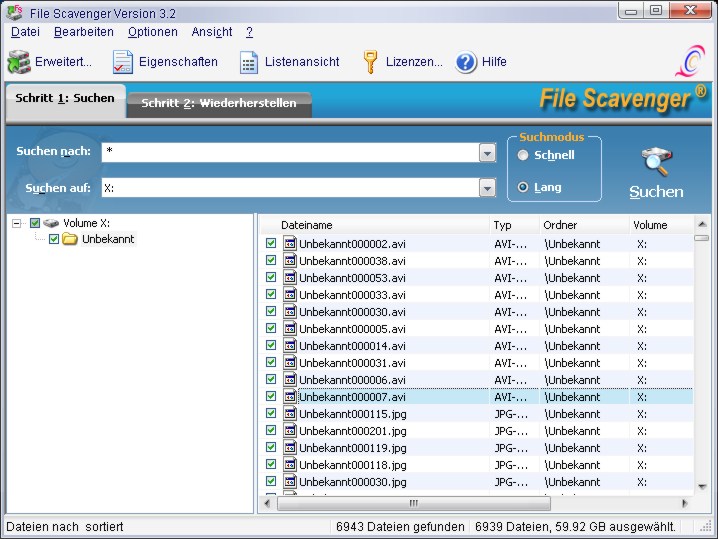
Task: Click file icon of Unbekannt000053.avi
Action: click(289, 277)
